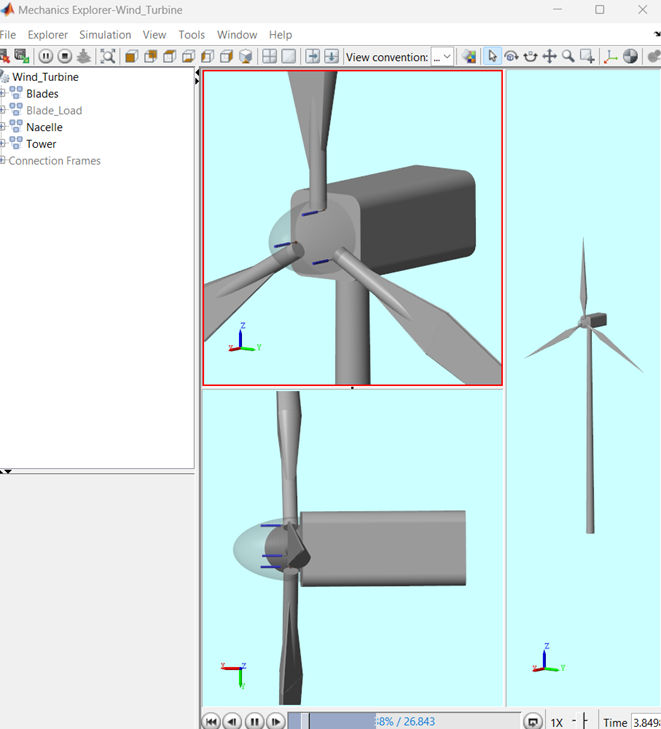Click the playback timeline progress bar

coord(404,721)
